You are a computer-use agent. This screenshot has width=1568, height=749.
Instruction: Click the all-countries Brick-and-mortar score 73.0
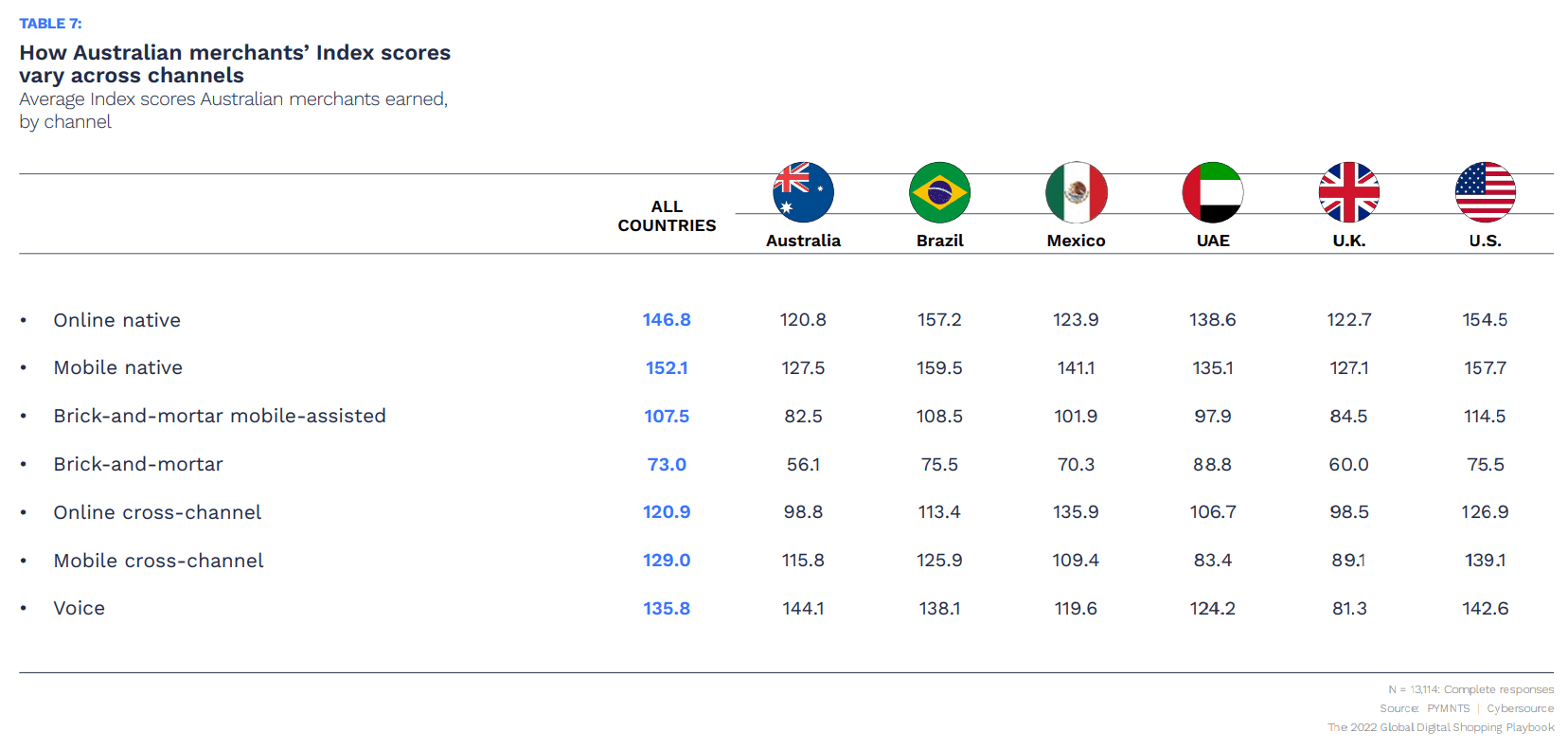(x=667, y=464)
